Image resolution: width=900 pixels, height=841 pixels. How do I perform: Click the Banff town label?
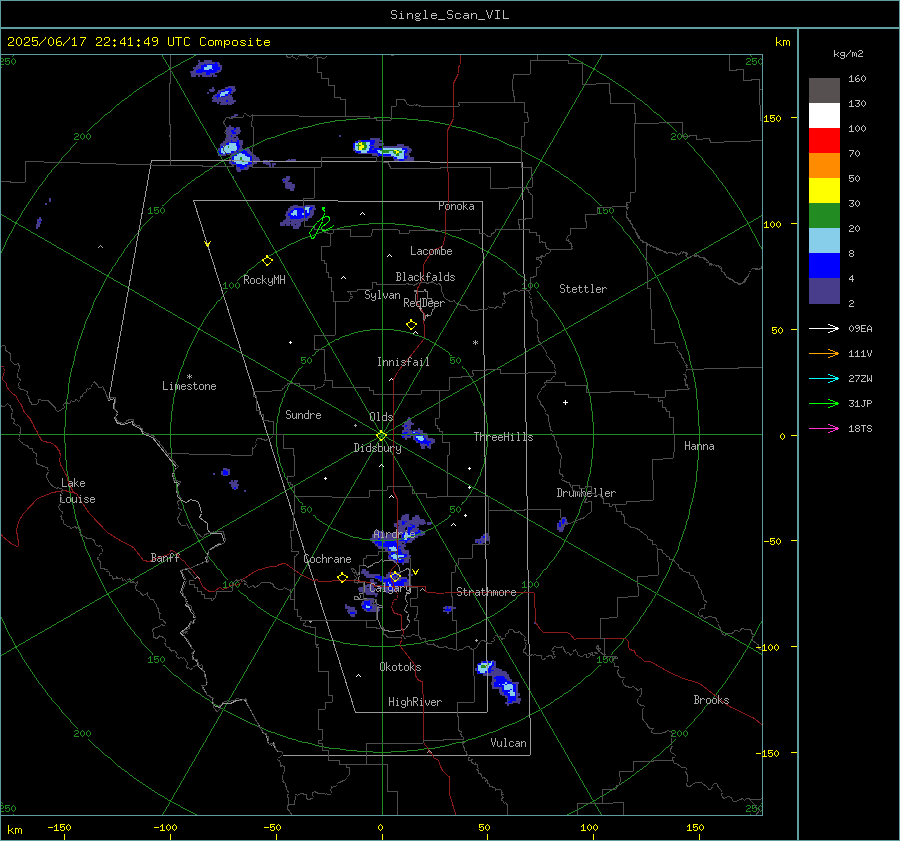pyautogui.click(x=165, y=558)
